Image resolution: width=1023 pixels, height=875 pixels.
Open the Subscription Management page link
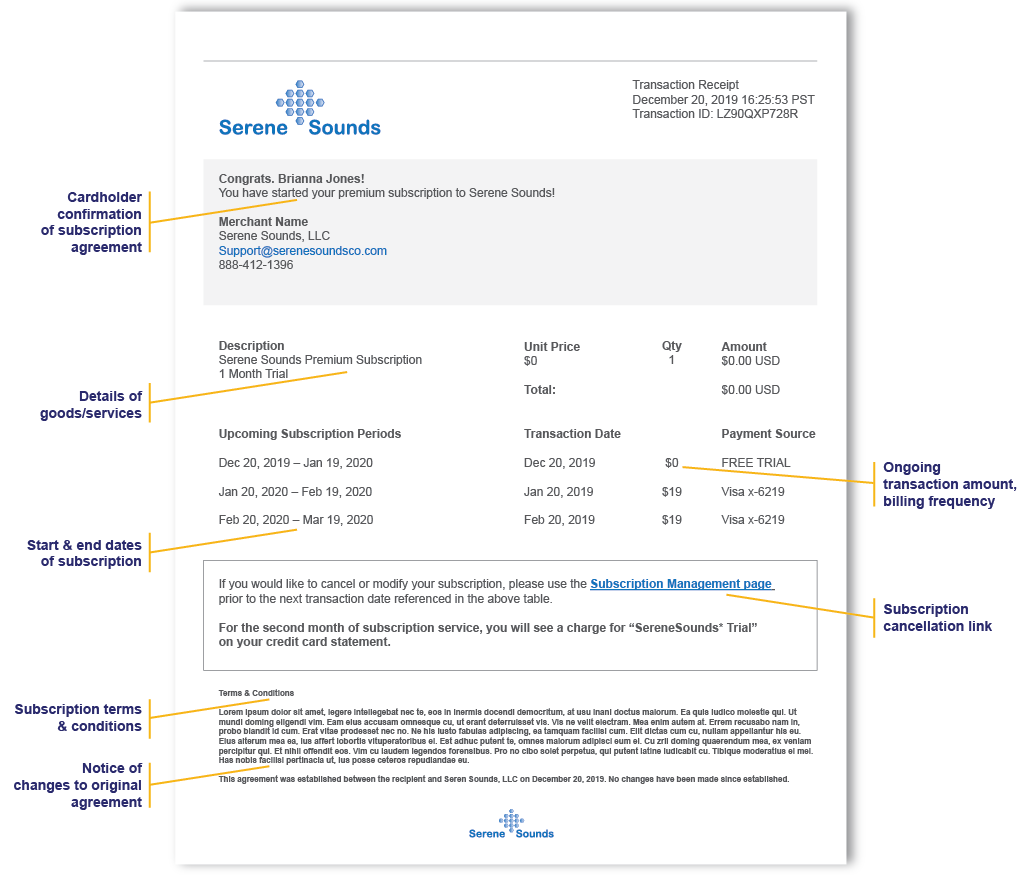681,584
